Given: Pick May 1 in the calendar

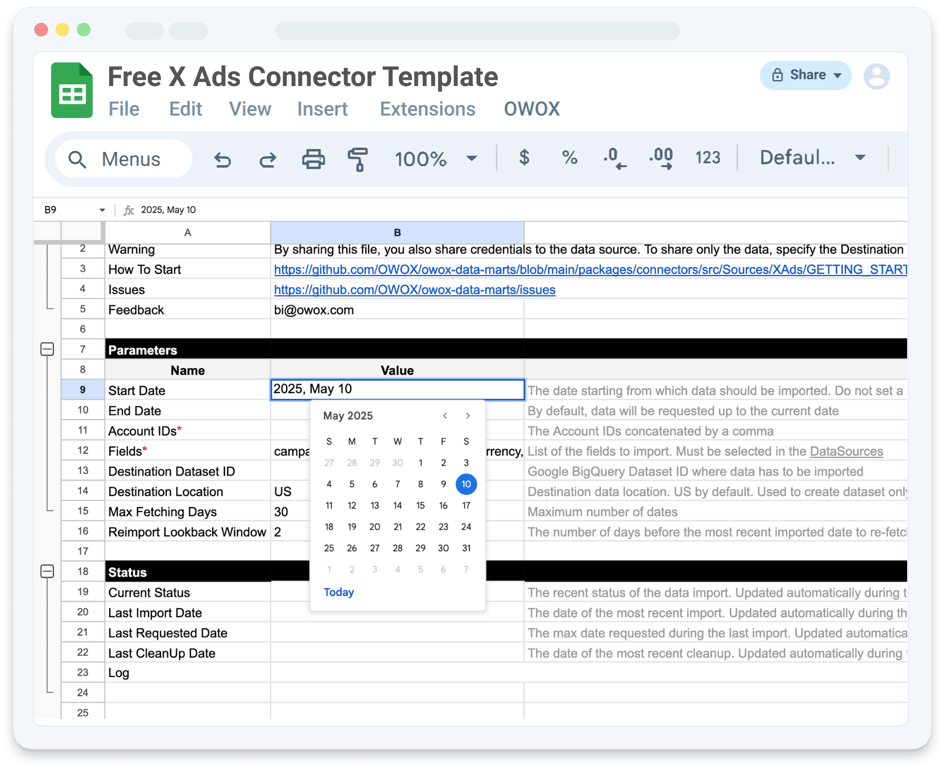Looking at the screenshot, I should click(420, 463).
